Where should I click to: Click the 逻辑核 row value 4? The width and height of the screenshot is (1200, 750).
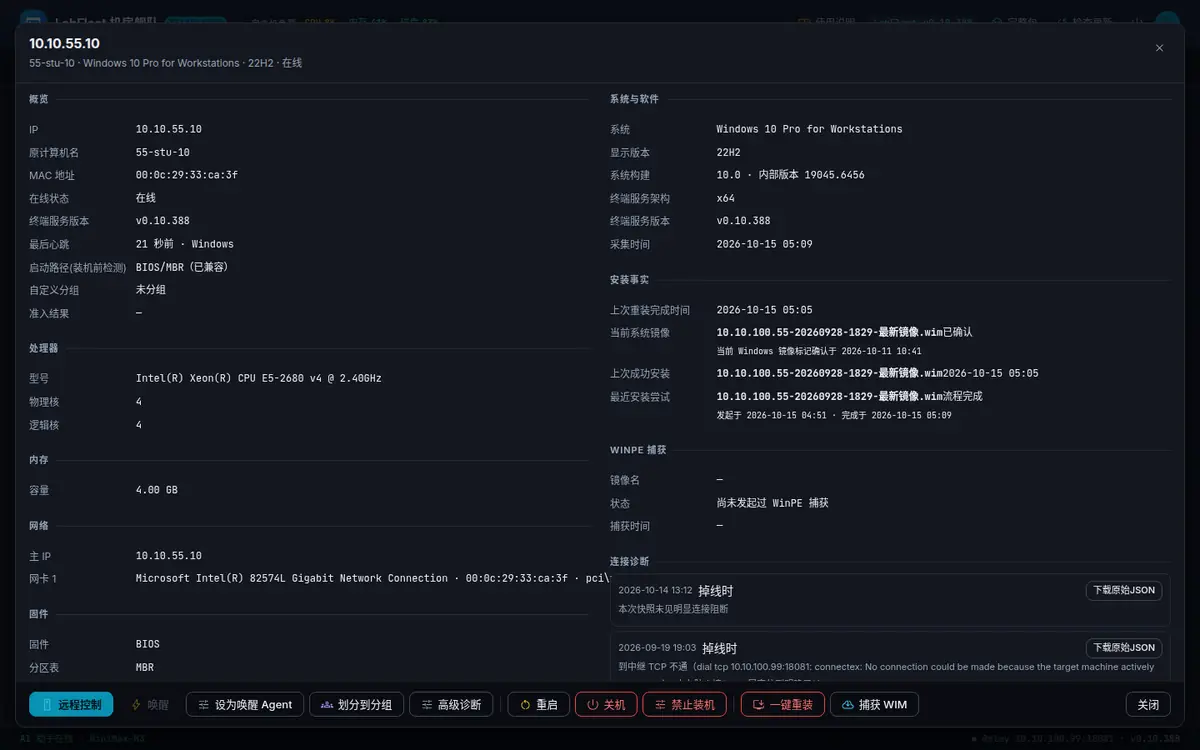click(x=139, y=424)
